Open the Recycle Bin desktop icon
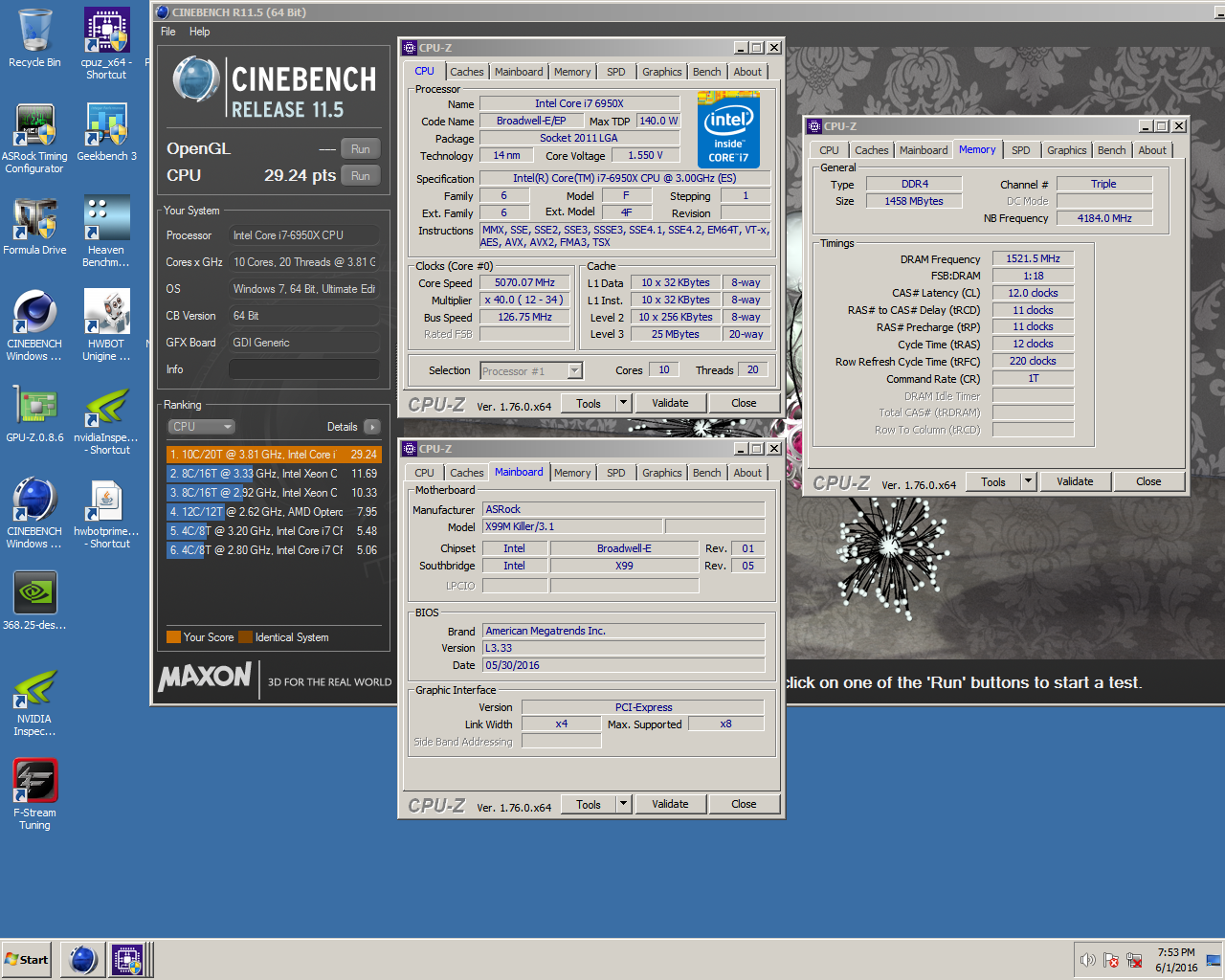The width and height of the screenshot is (1225, 980). (34, 38)
